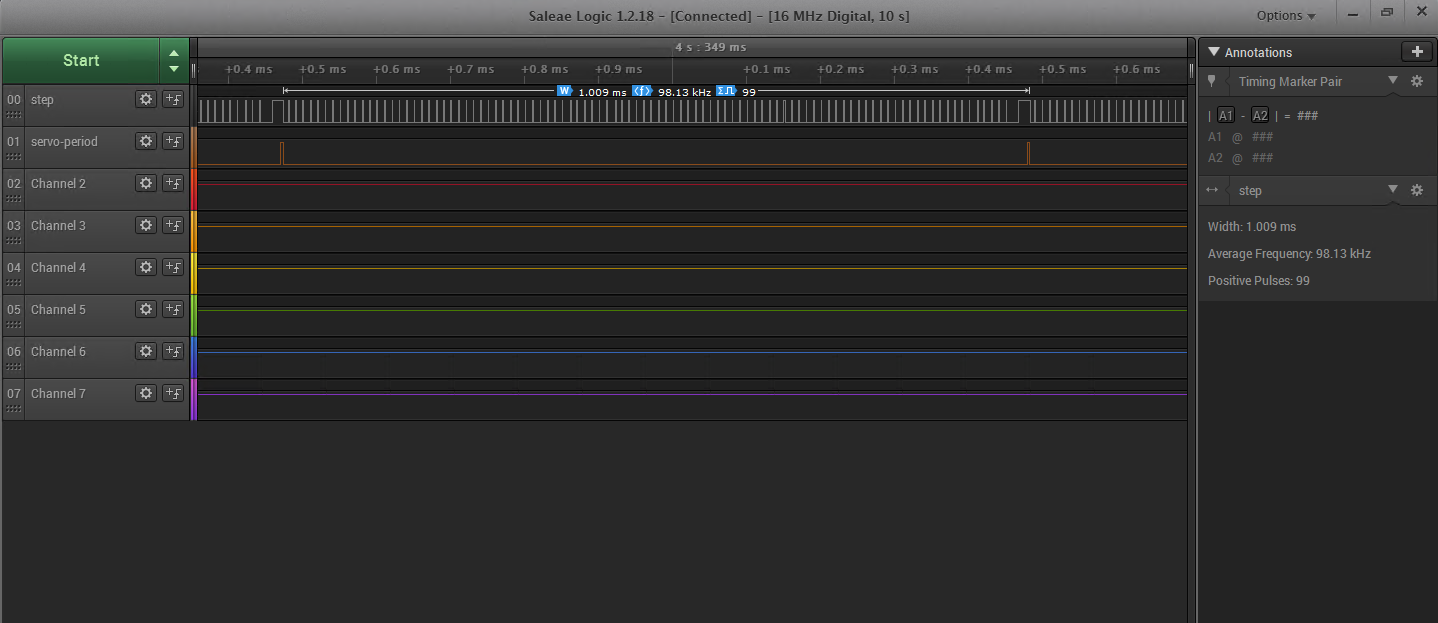Click the first servo-period pulse
The width and height of the screenshot is (1438, 623).
282,153
